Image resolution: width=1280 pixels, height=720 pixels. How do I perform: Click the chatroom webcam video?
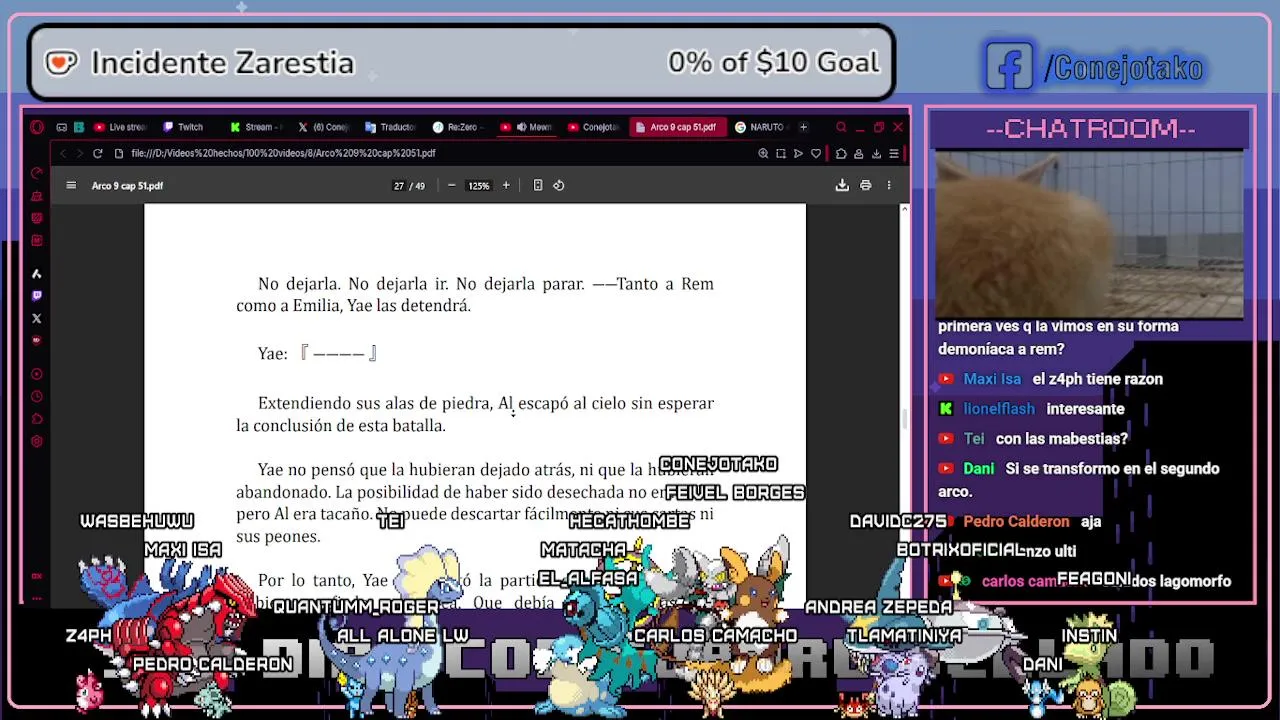tap(1089, 234)
